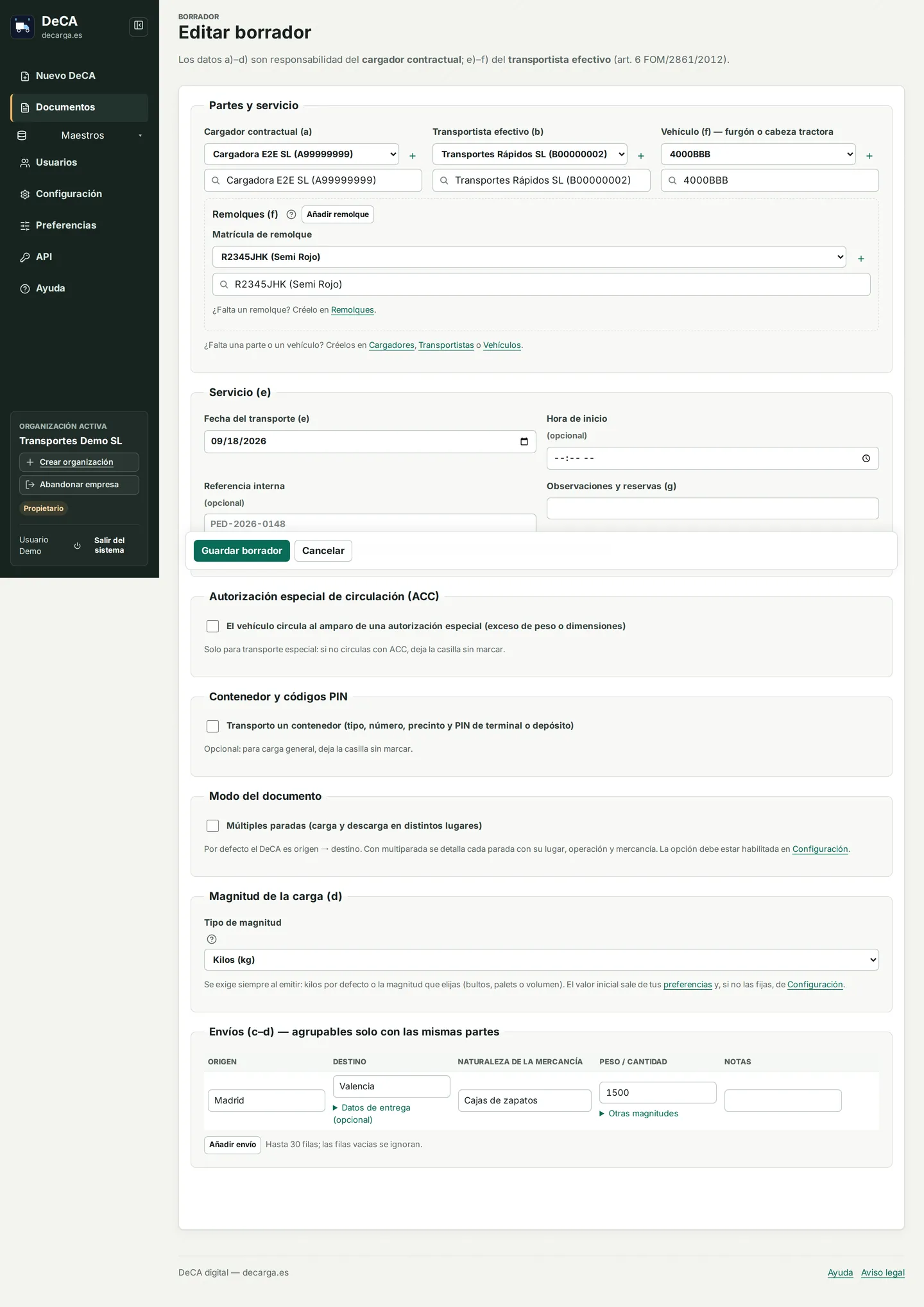Follow the Aviso legal footer link

pos(883,1272)
